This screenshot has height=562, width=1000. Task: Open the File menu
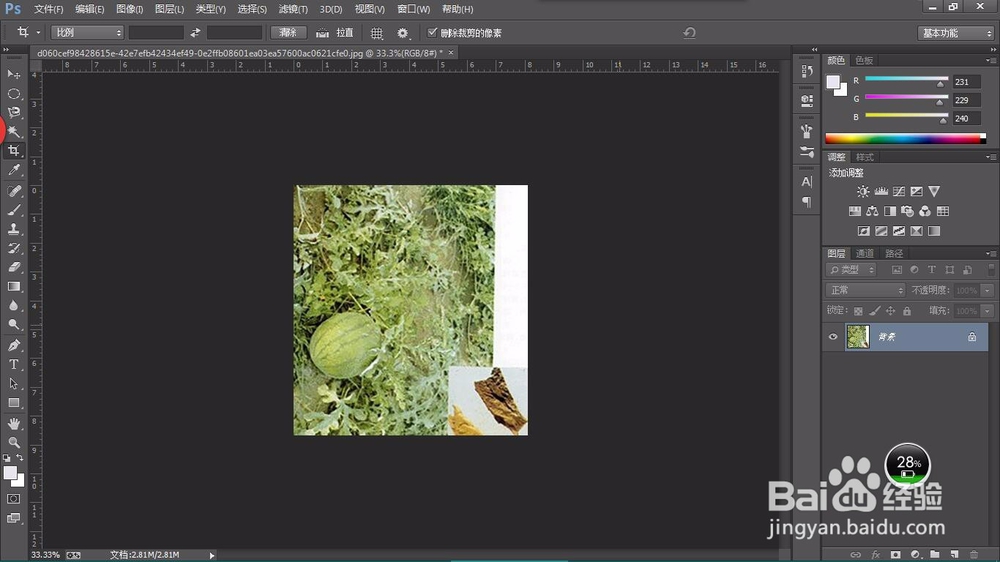pos(48,9)
